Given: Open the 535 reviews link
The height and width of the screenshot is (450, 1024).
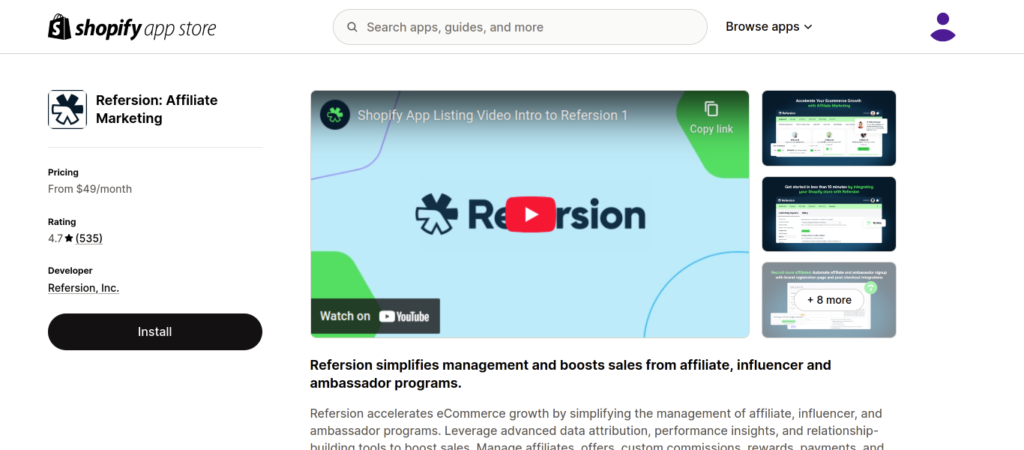Looking at the screenshot, I should pyautogui.click(x=89, y=238).
